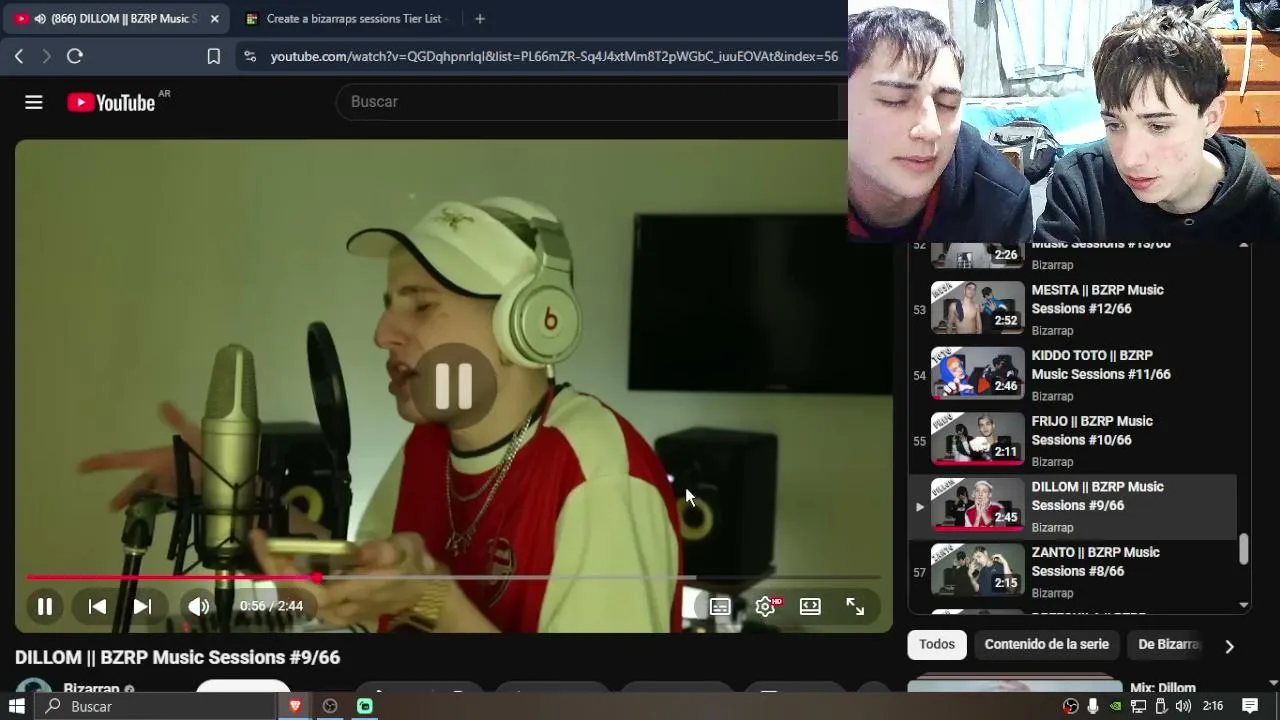Open the NVIDIA tray icon
Image resolution: width=1280 pixels, height=720 pixels.
click(x=1116, y=706)
